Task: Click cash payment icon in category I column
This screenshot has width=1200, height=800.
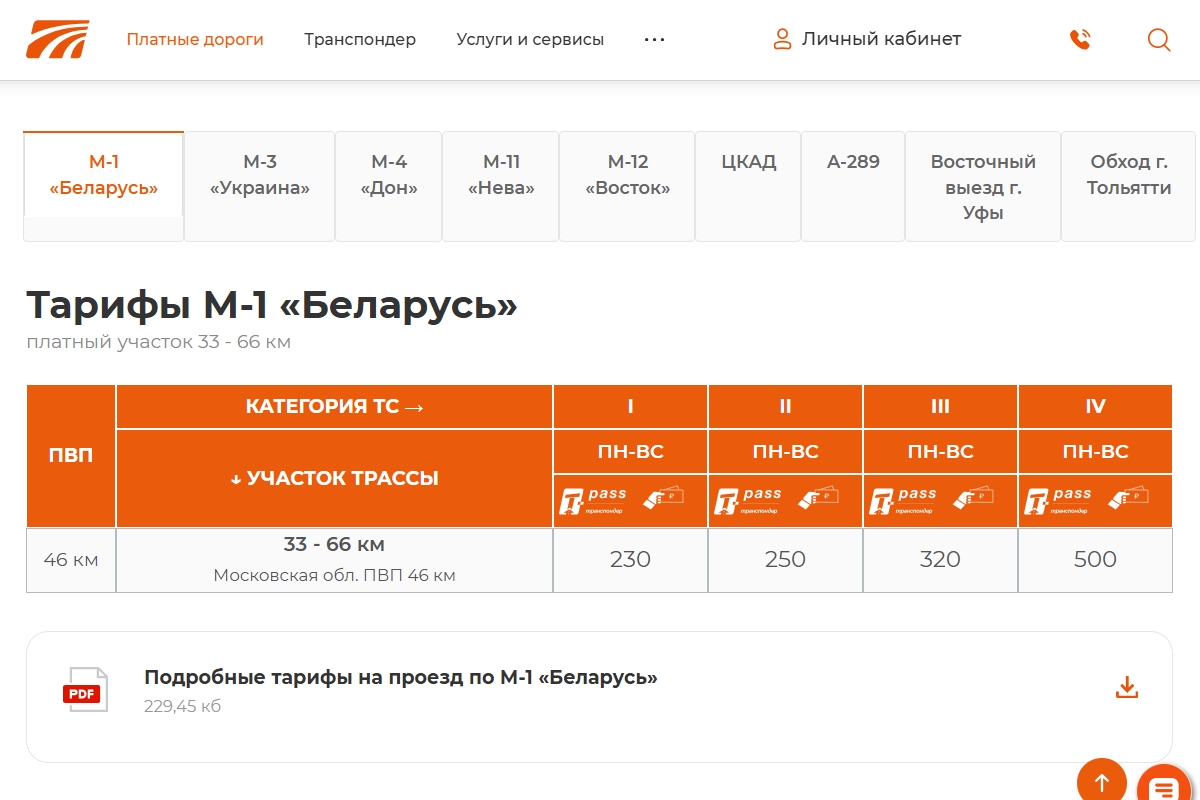Action: pyautogui.click(x=664, y=496)
